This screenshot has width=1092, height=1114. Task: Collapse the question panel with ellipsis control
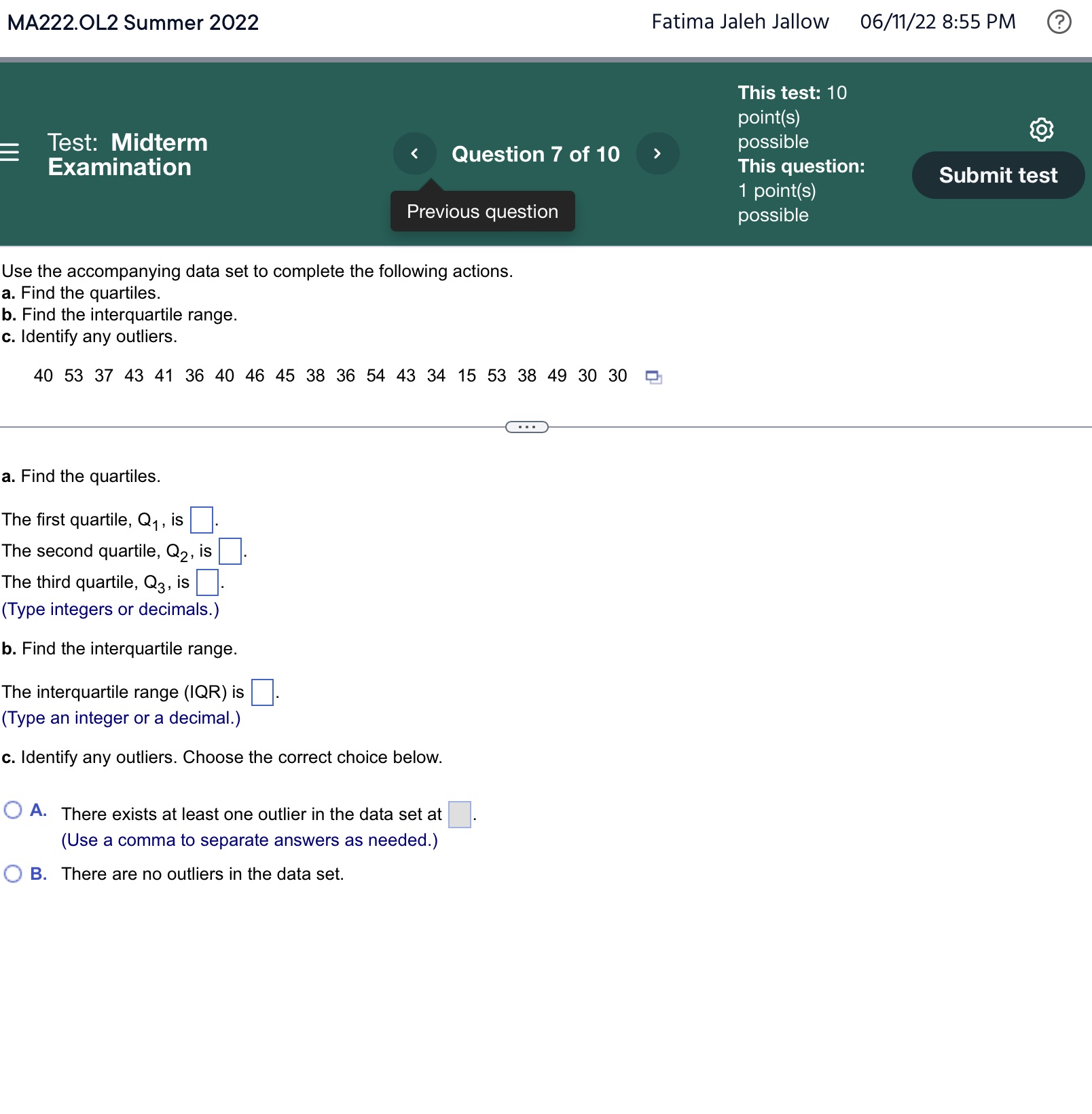[526, 426]
